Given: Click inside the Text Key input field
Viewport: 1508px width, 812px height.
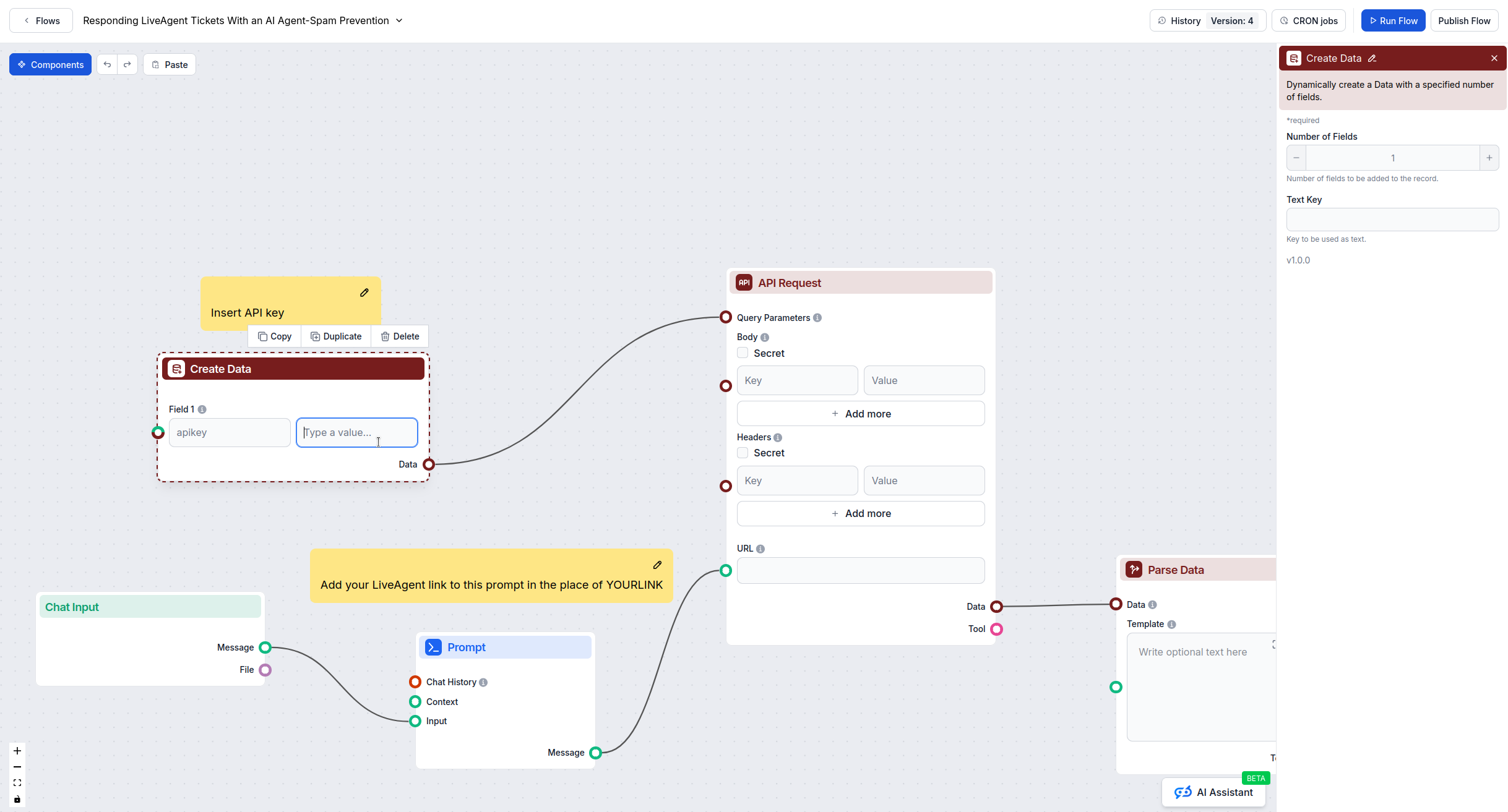Looking at the screenshot, I should 1392,219.
